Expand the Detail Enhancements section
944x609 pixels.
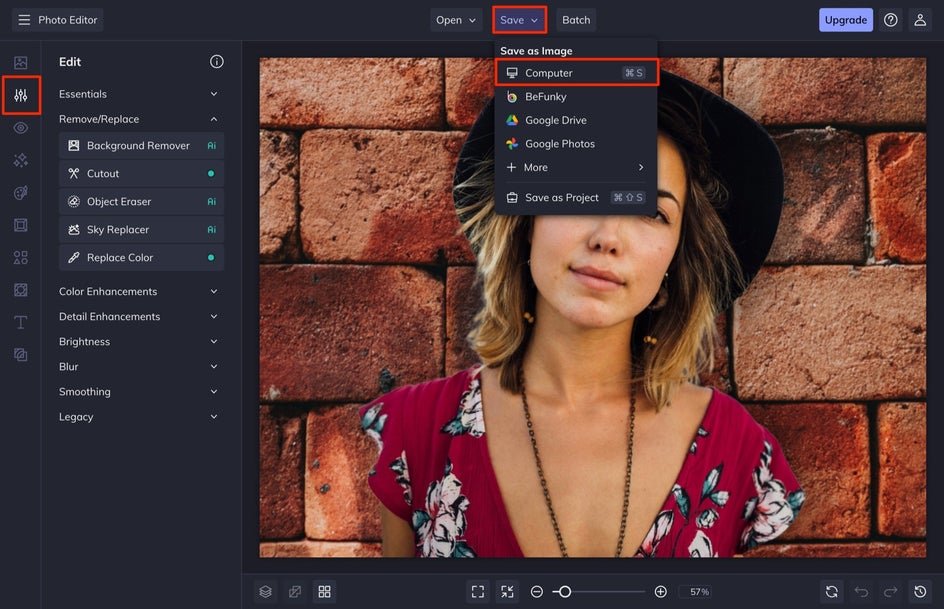138,317
